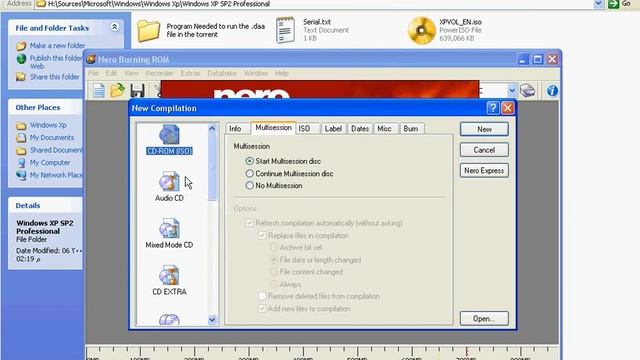
Task: Click the Nero Burning ROM title icon
Action: point(91,60)
